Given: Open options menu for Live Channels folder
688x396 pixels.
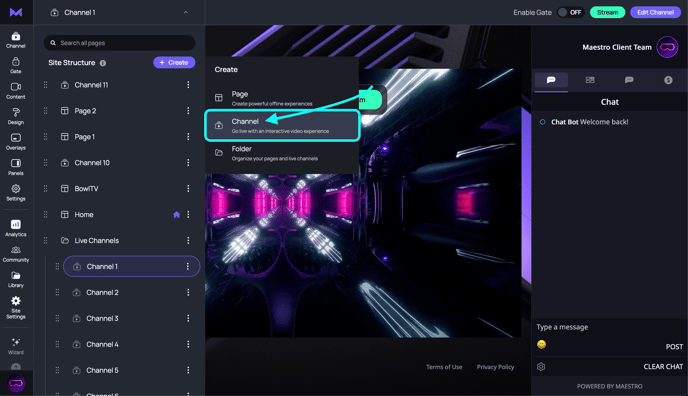Looking at the screenshot, I should [188, 240].
